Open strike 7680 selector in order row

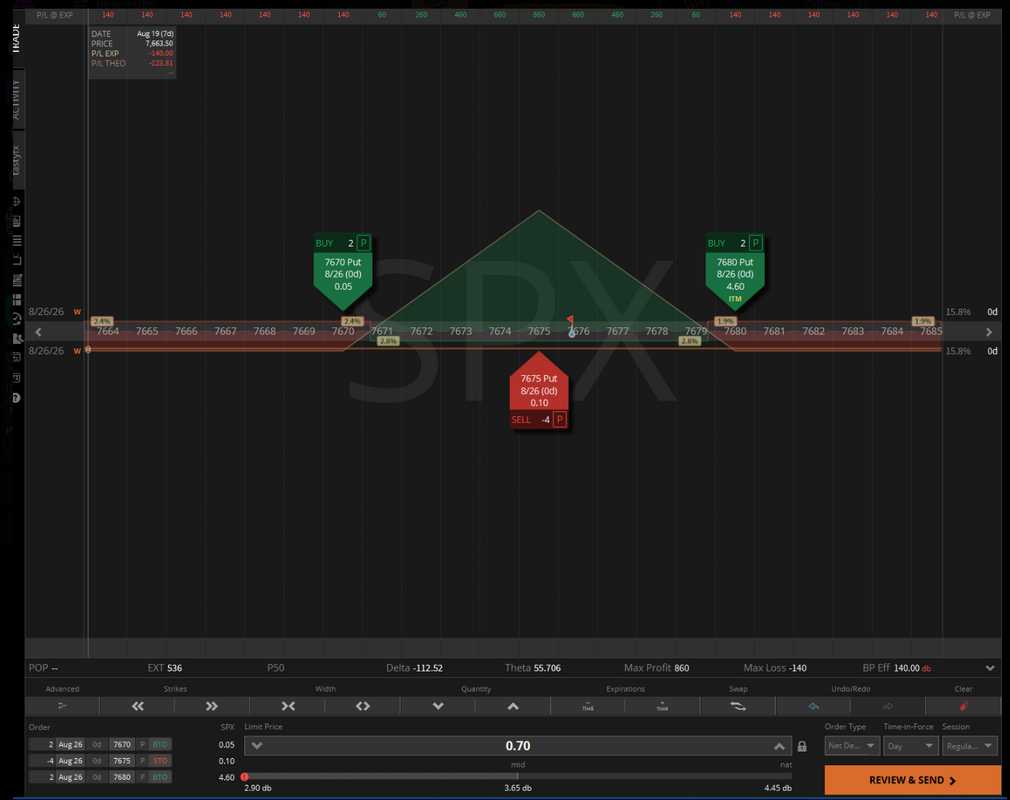point(122,777)
